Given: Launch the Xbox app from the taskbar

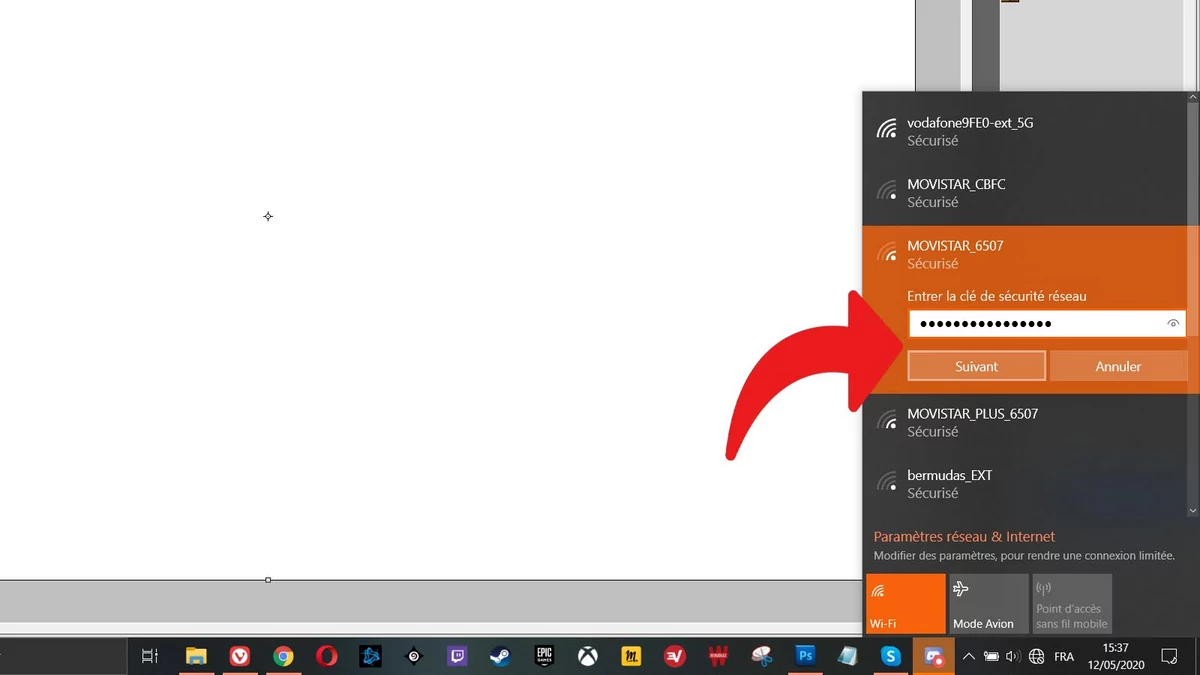Looking at the screenshot, I should click(x=588, y=657).
